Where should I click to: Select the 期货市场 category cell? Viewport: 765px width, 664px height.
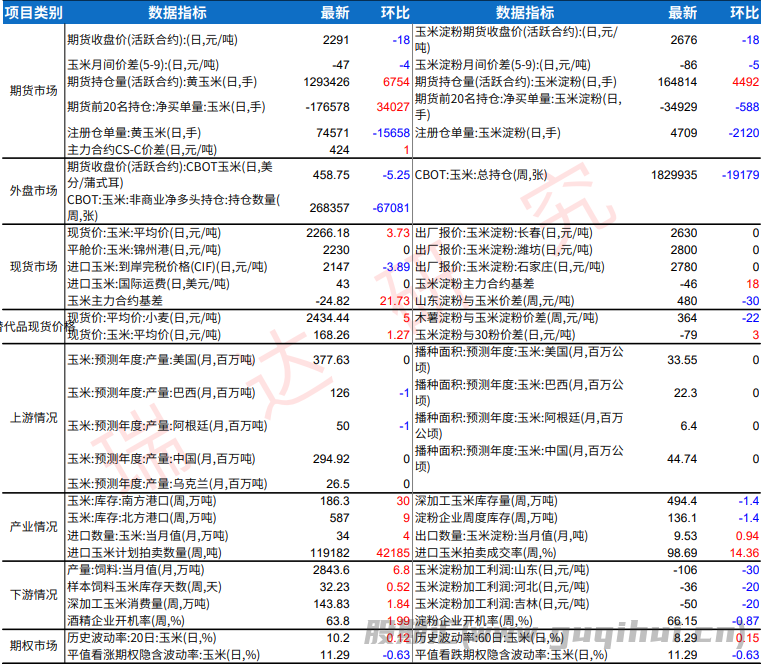(33, 88)
